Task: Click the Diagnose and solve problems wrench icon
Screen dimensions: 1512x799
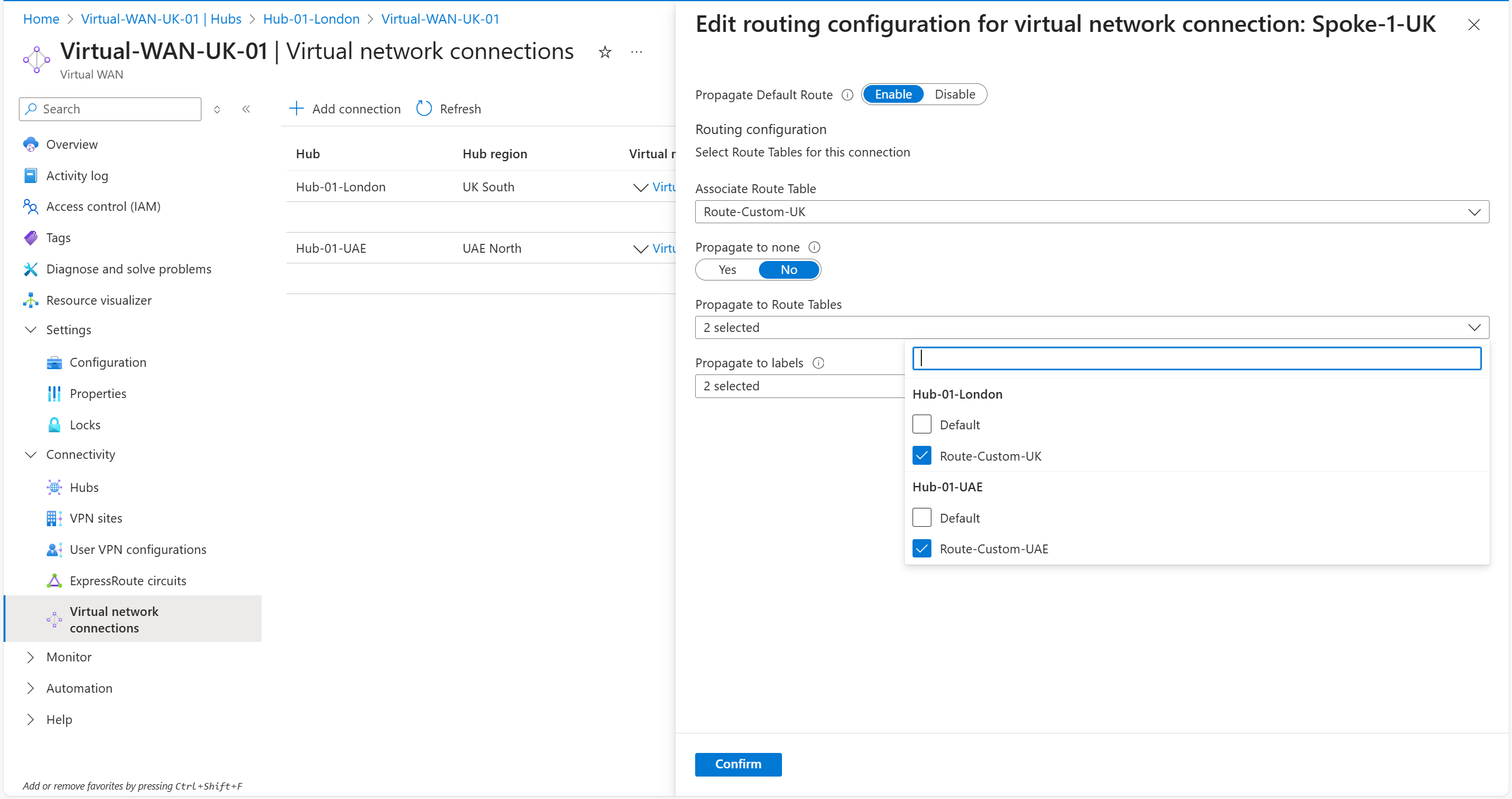Action: [31, 269]
